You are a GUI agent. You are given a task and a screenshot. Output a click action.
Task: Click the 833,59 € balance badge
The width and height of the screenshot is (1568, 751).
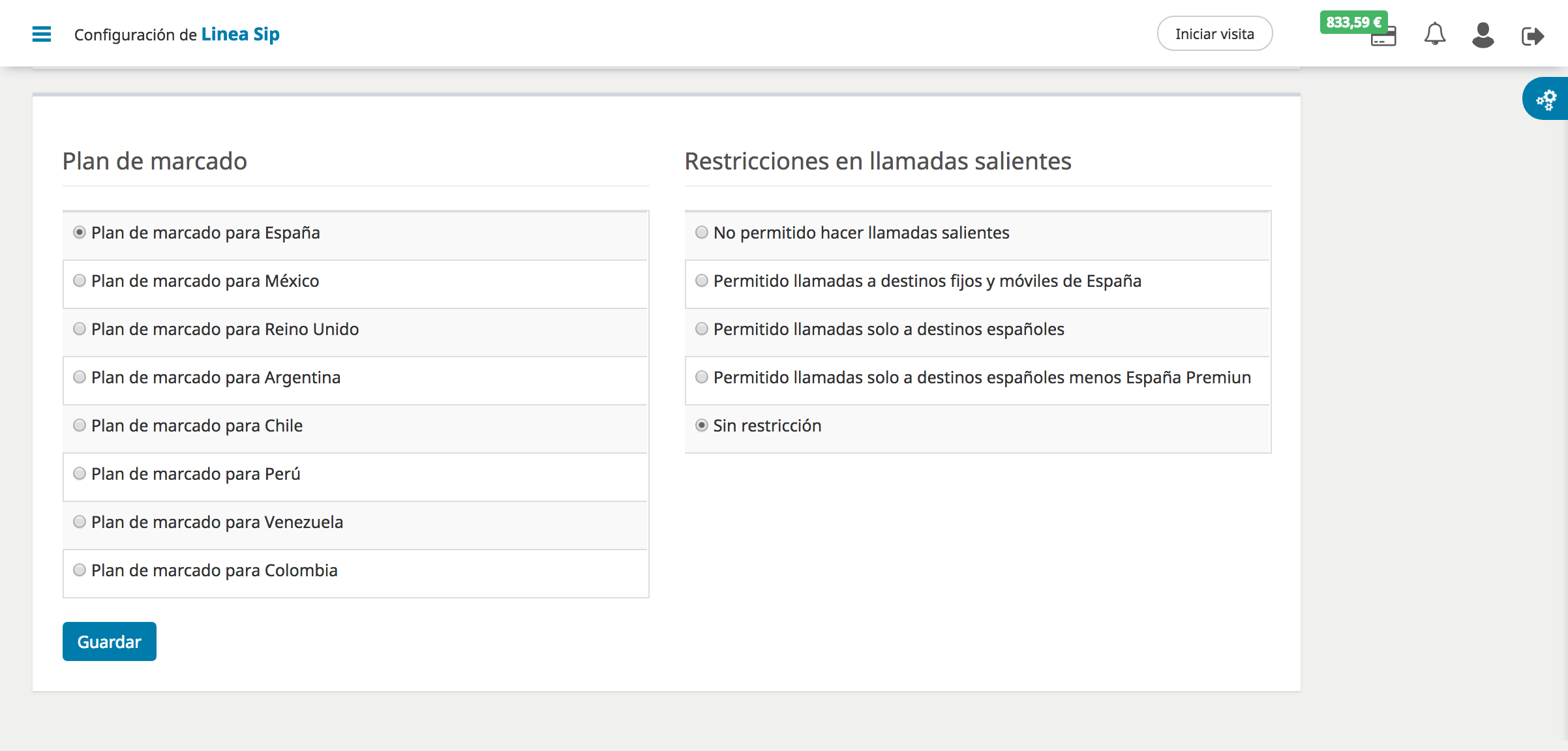tap(1353, 22)
